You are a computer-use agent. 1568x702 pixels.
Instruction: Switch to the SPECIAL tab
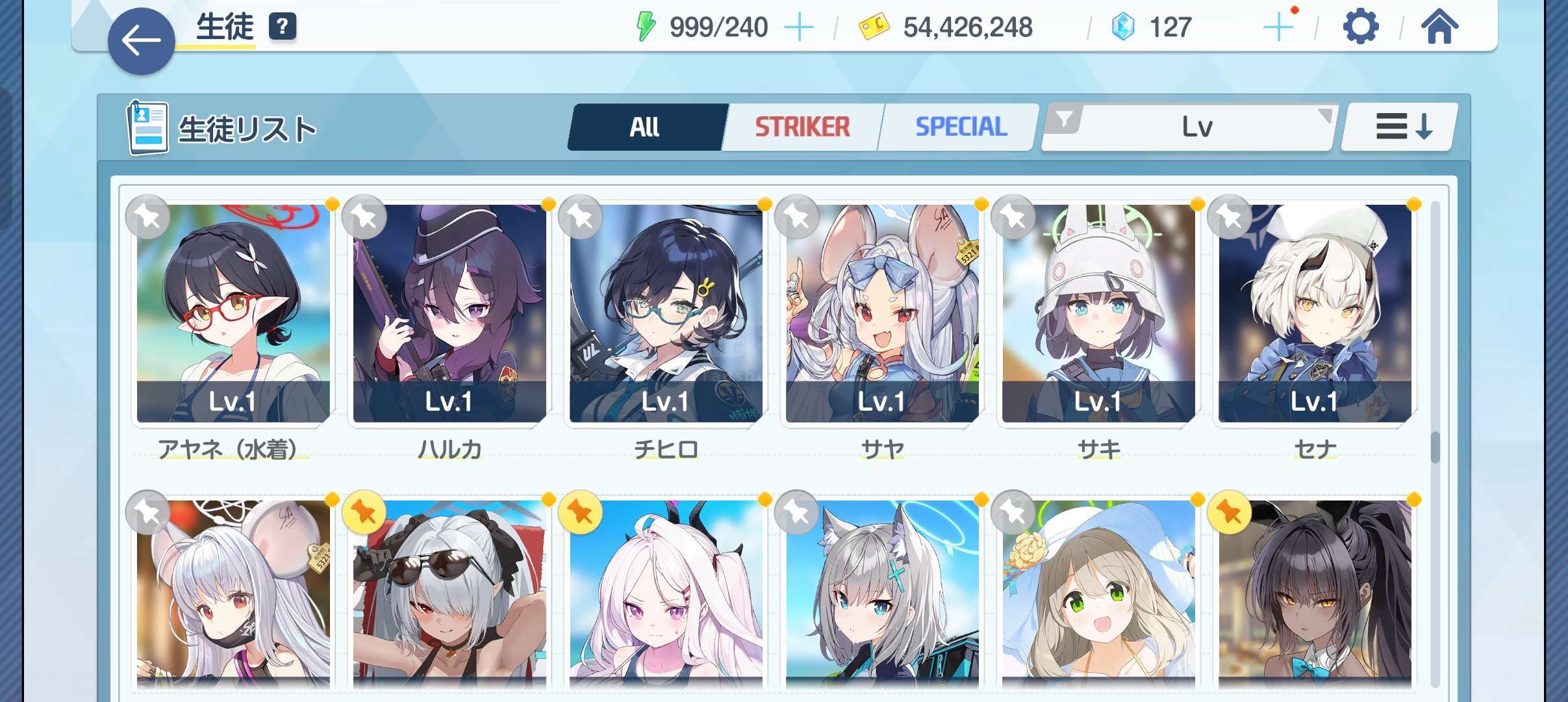[x=960, y=127]
